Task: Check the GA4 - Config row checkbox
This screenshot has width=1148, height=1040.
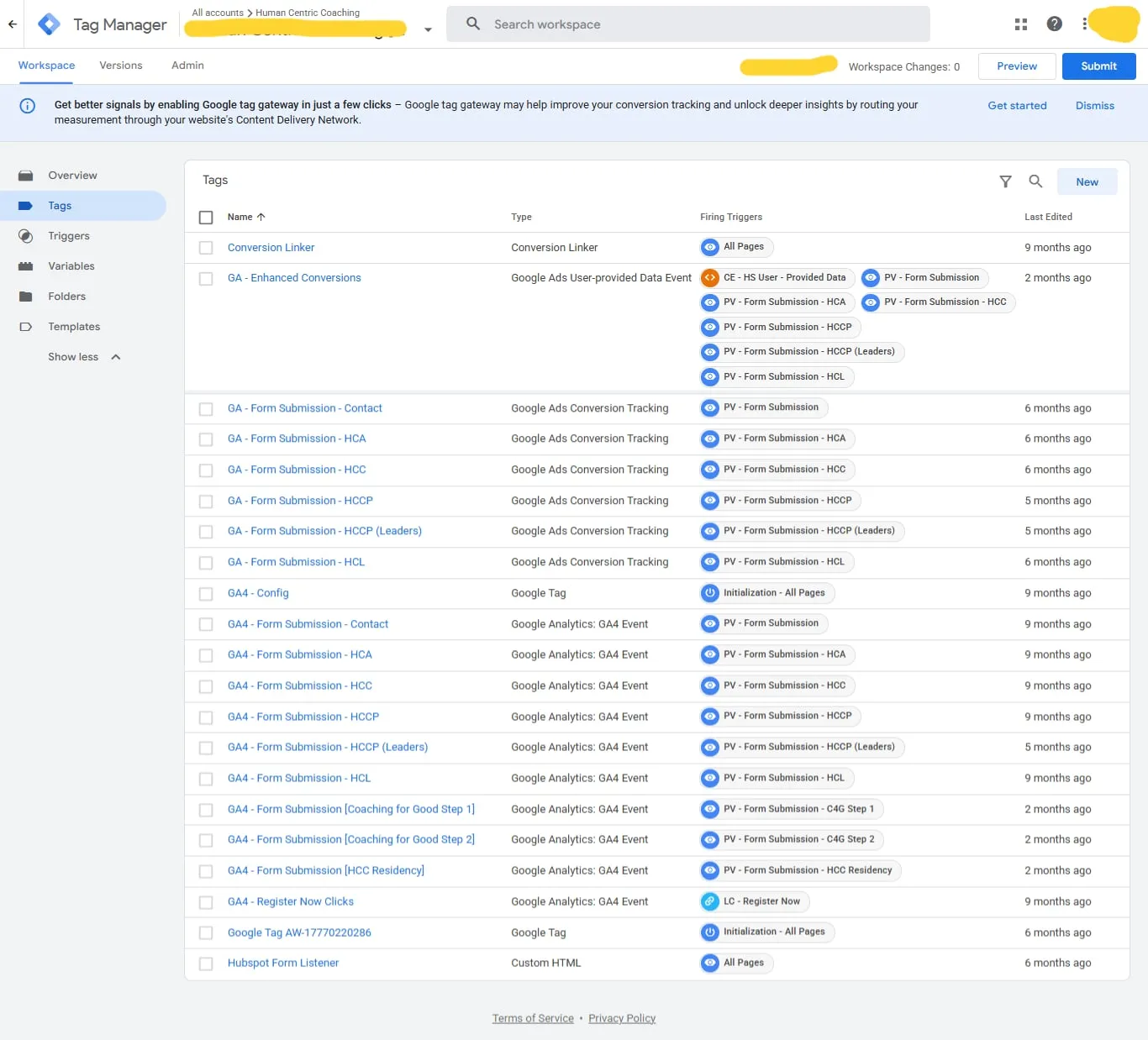Action: point(206,594)
